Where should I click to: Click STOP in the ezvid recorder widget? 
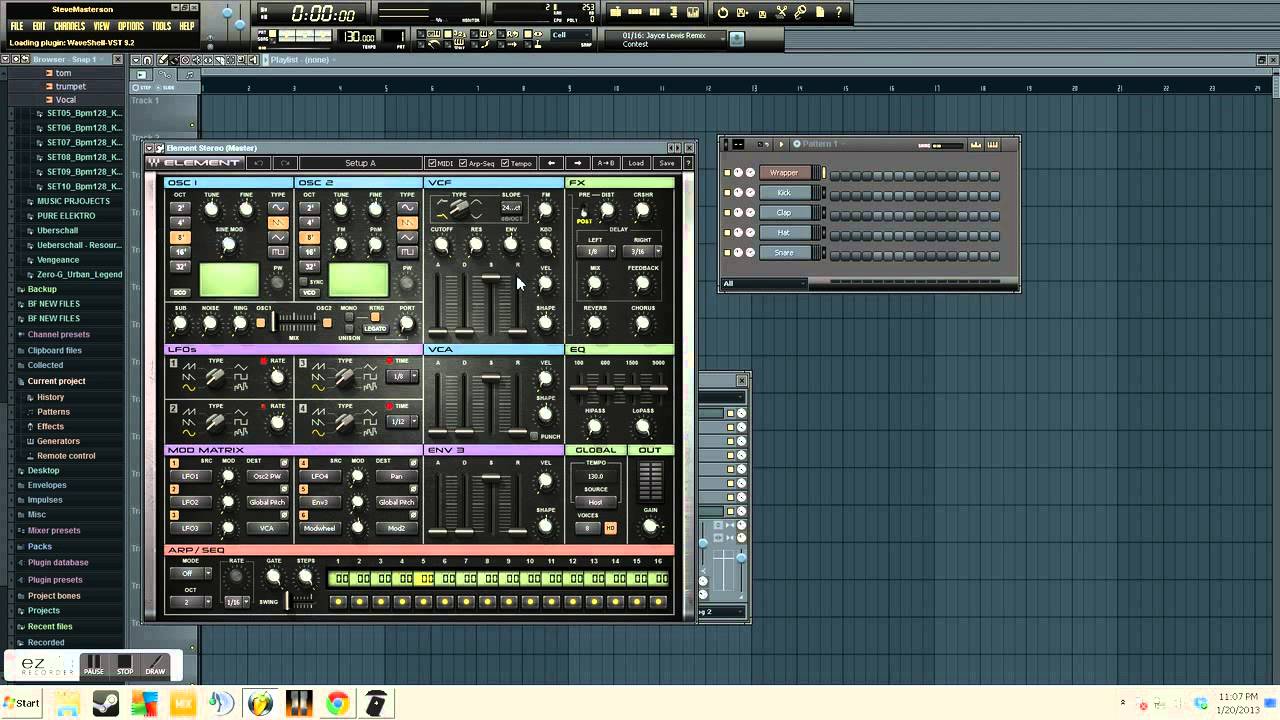[125, 666]
